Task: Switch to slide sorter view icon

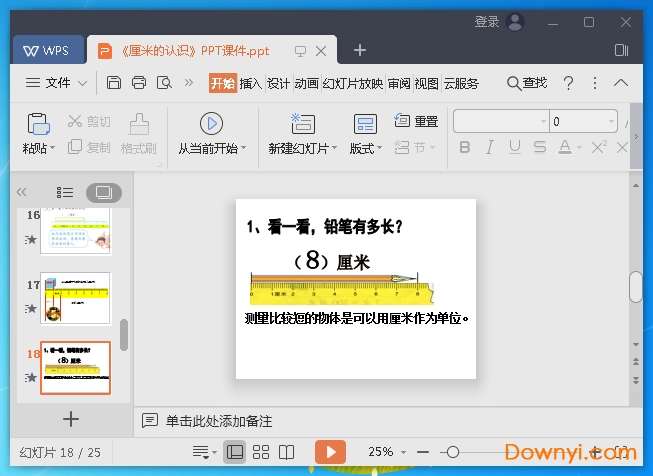Action: pyautogui.click(x=261, y=452)
